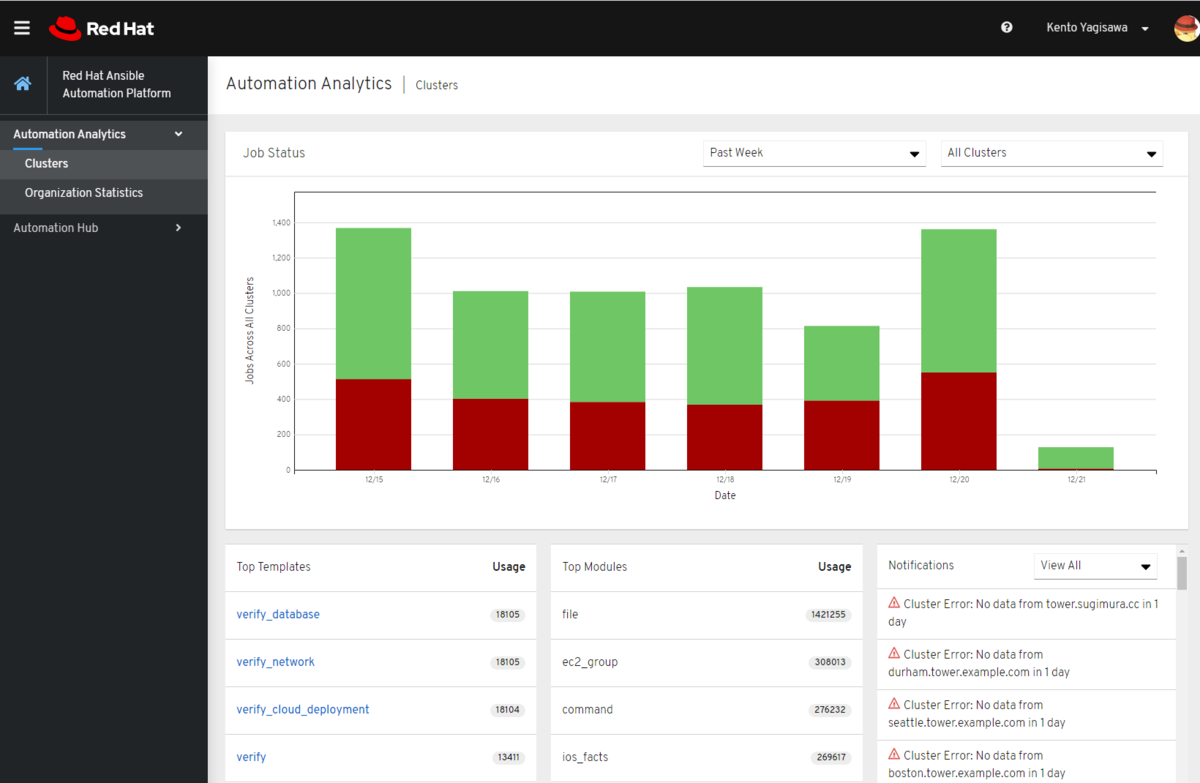Click the ios_facts module row

(x=706, y=757)
